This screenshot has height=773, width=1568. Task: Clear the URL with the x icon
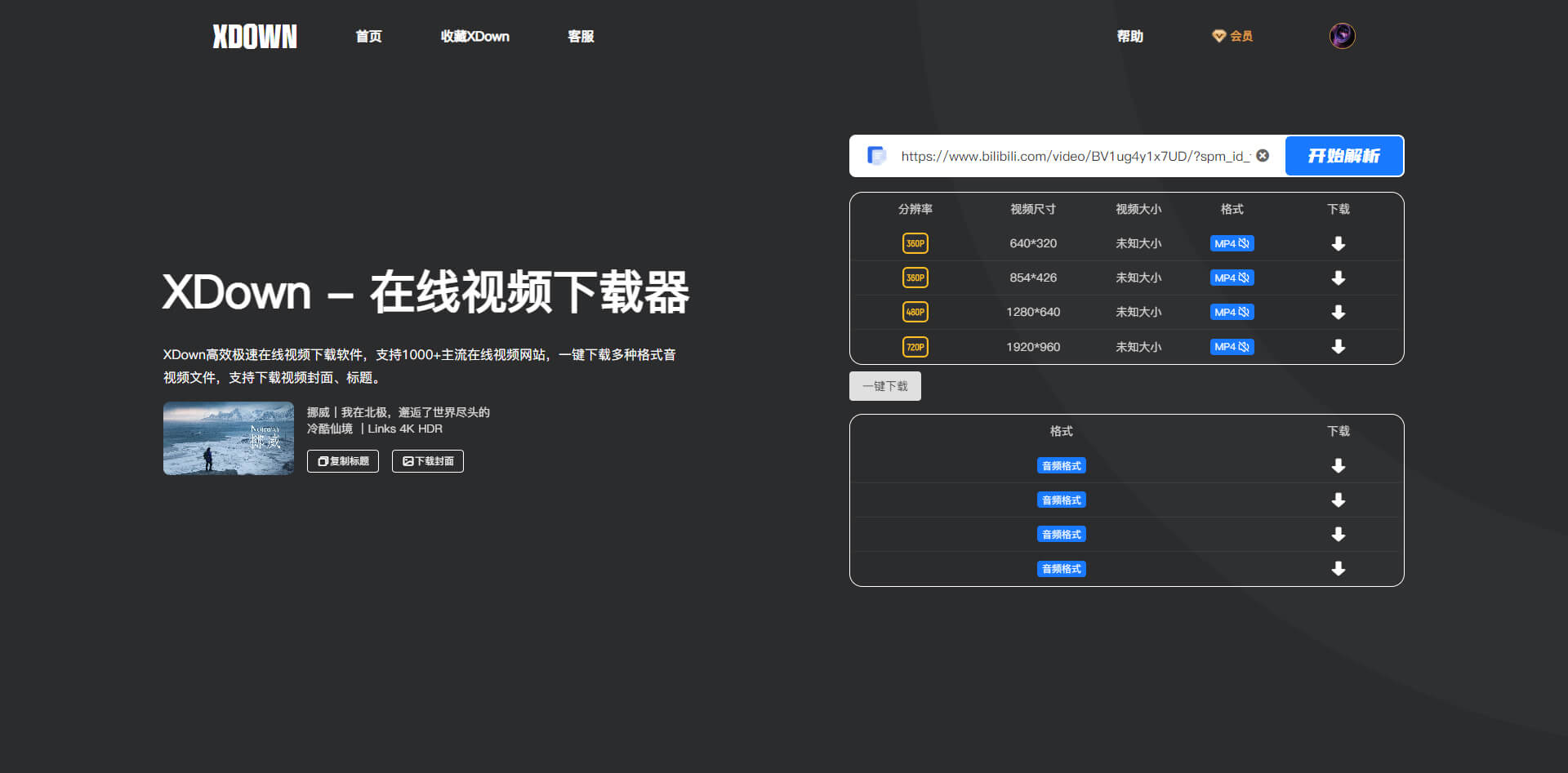point(1263,155)
